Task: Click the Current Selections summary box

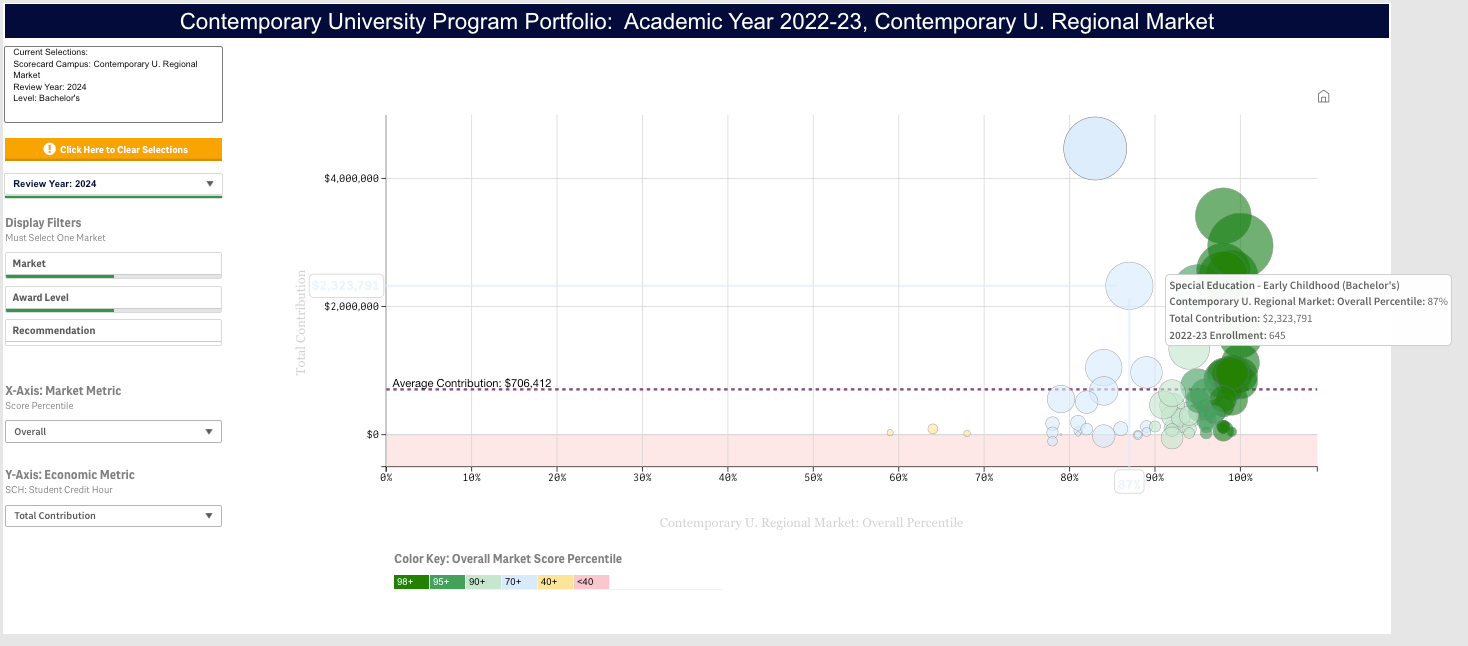Action: [x=113, y=84]
